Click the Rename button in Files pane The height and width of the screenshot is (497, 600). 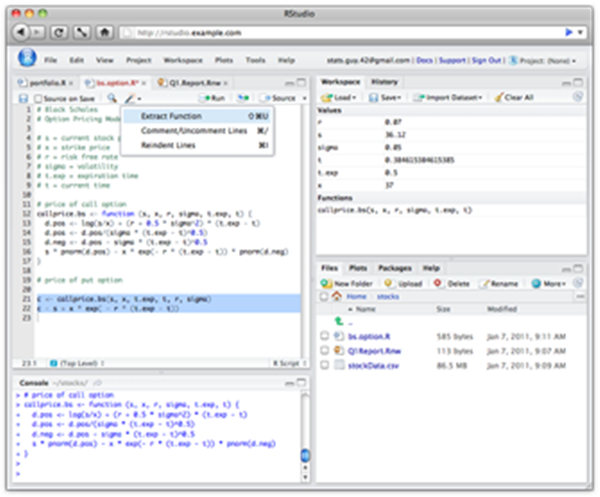pos(500,284)
